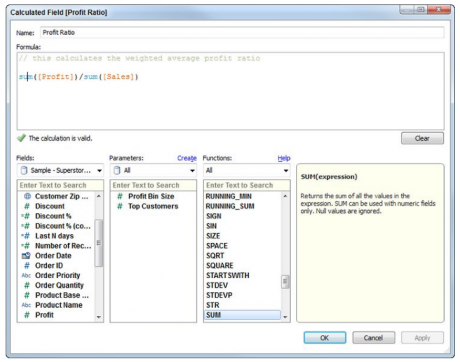Image resolution: width=460 pixels, height=362 pixels.
Task: Click the globe icon beside Customer Zip
Action: (x=27, y=196)
